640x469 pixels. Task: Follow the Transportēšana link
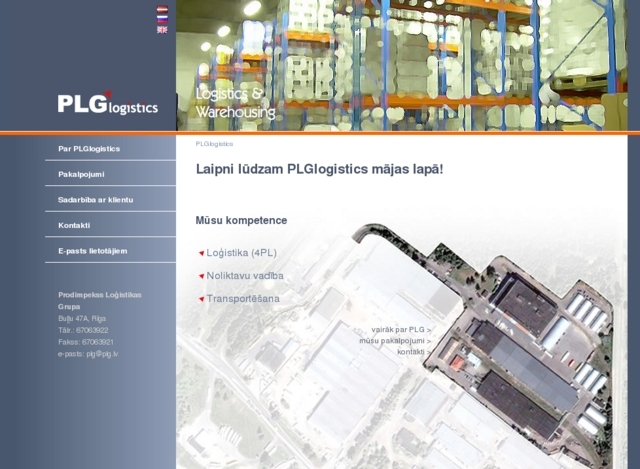coord(243,299)
